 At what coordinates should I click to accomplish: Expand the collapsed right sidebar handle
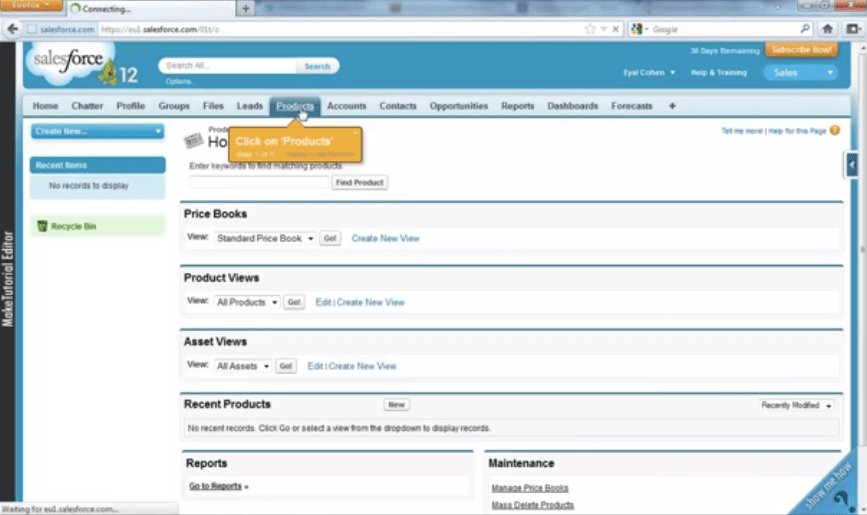(x=852, y=165)
